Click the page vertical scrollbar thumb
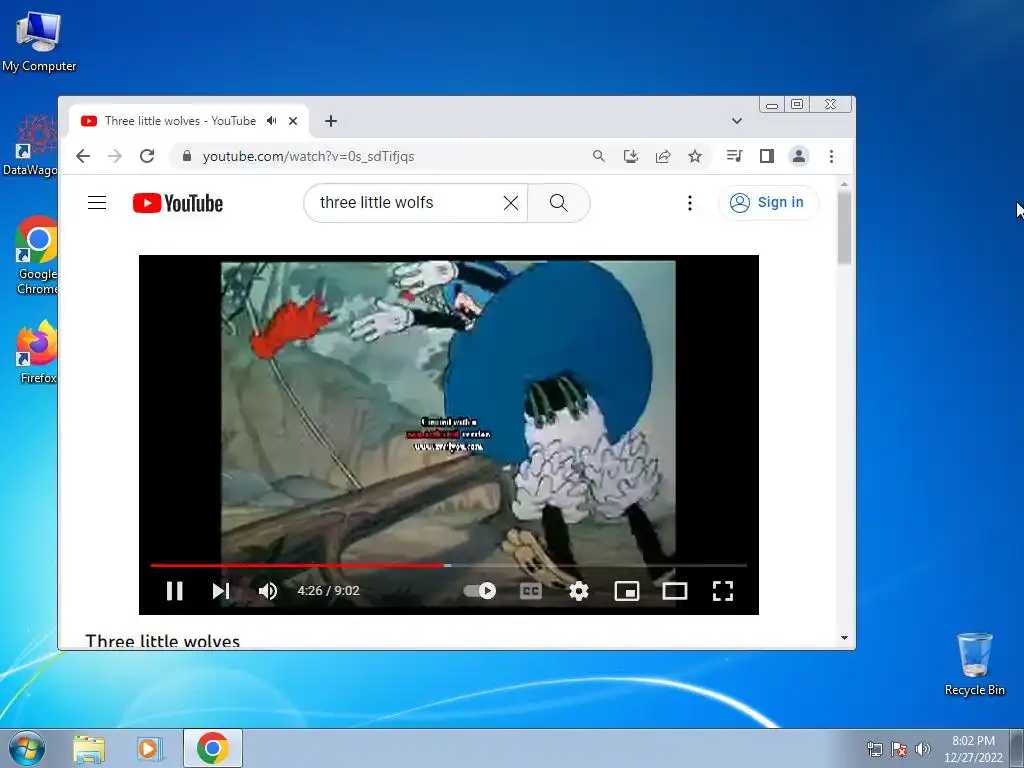 [844, 227]
